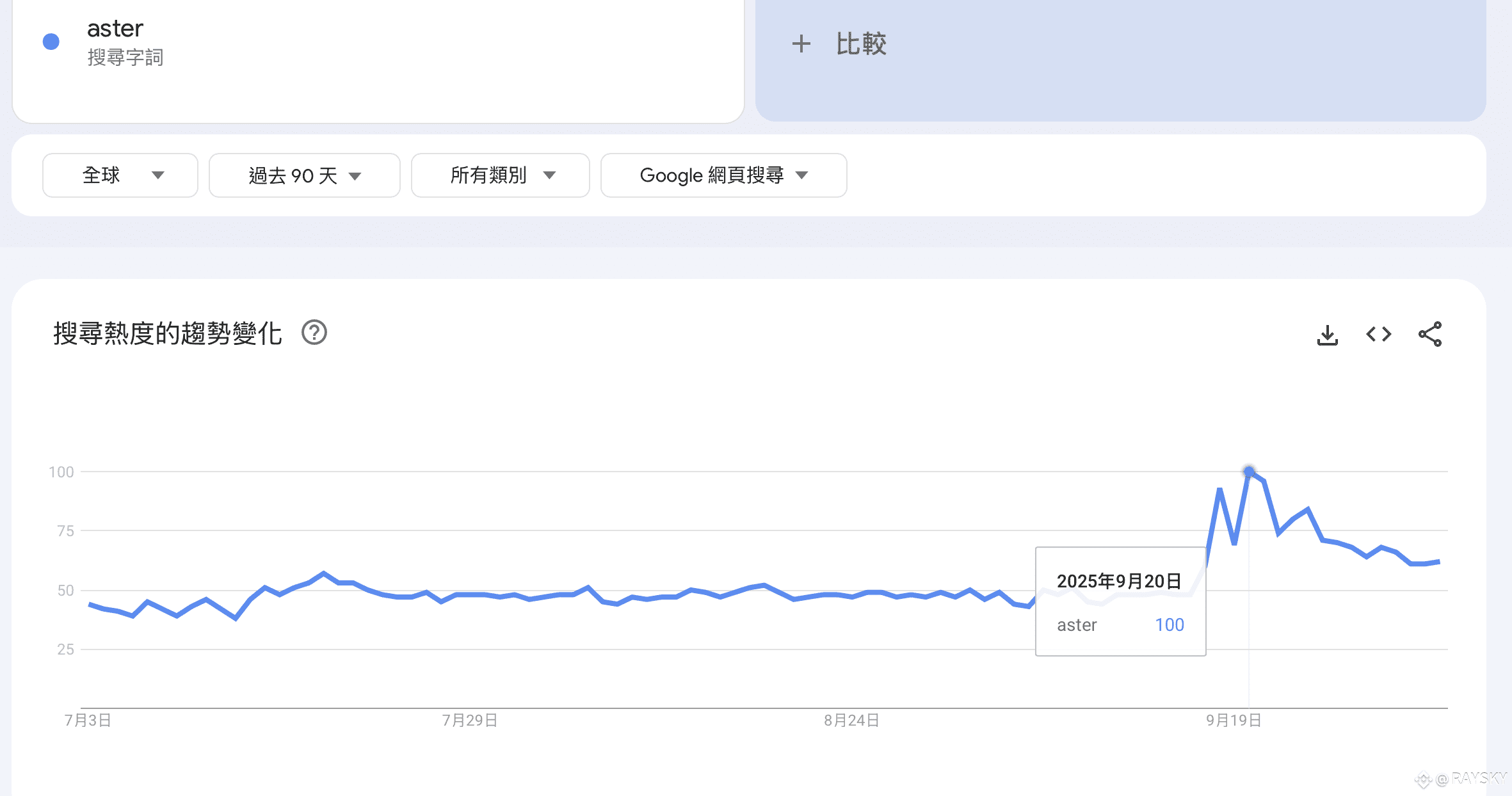Viewport: 1512px width, 796px height.
Task: Expand the 過去 90 天 time range dropdown
Action: (x=305, y=175)
